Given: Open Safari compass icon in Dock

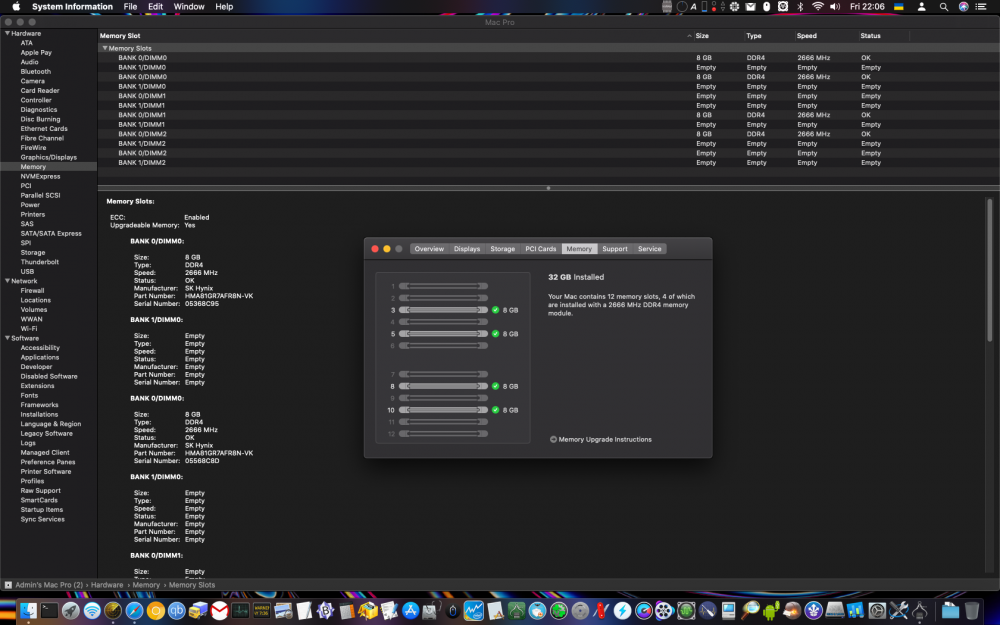Looking at the screenshot, I should coord(135,611).
